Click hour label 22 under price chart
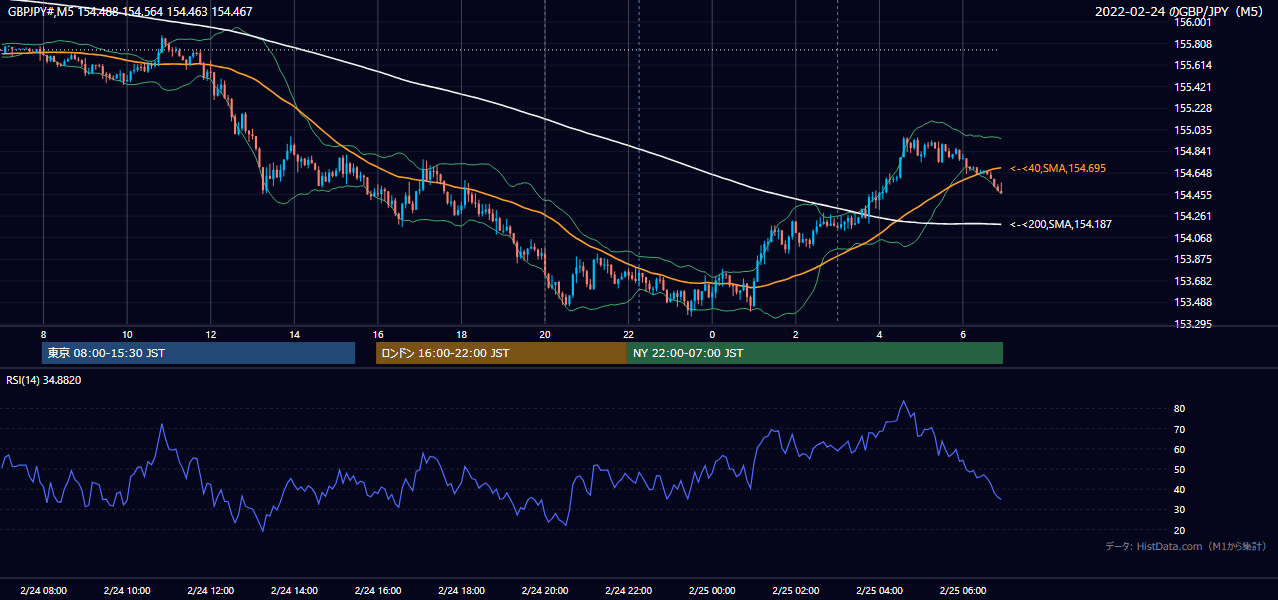Screen dimensions: 1278x600 [x=628, y=334]
